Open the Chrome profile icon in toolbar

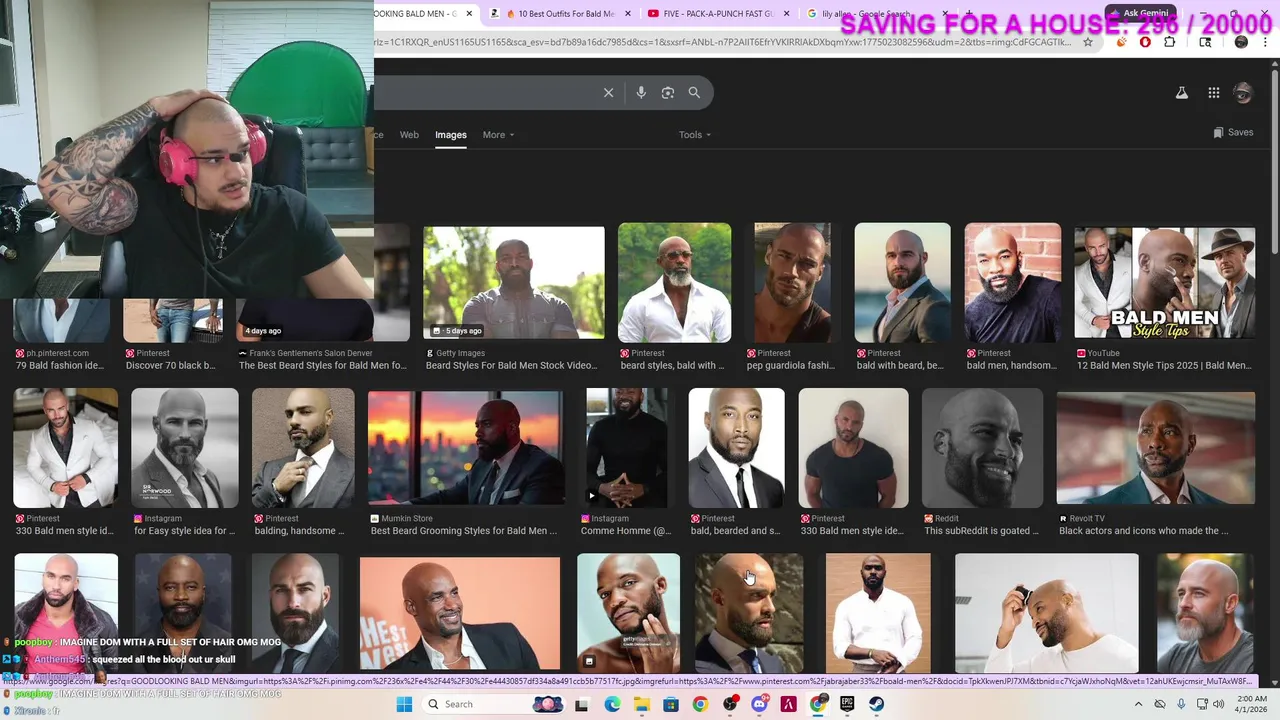click(1241, 42)
